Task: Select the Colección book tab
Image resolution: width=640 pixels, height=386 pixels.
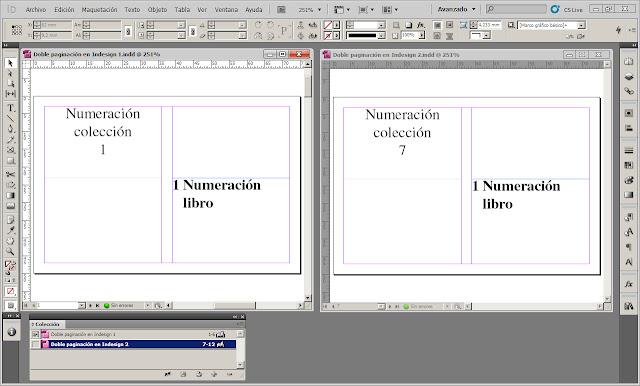Action: (x=46, y=324)
